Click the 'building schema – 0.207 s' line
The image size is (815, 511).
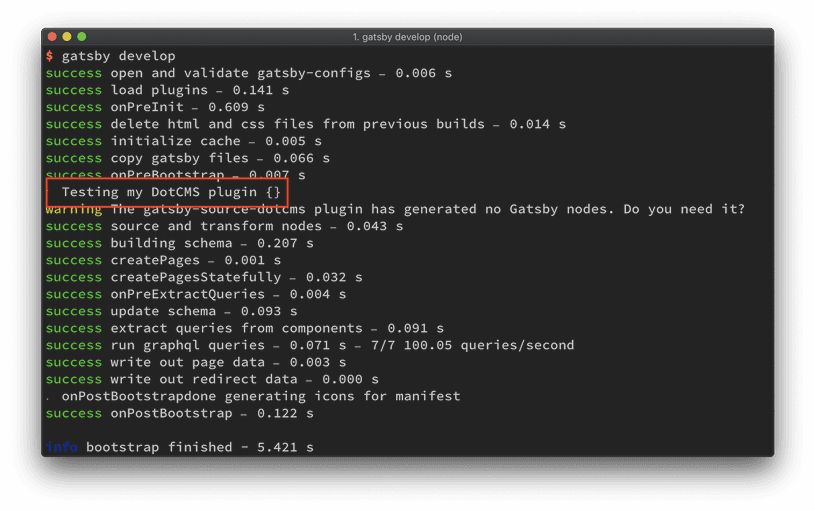[x=179, y=243]
